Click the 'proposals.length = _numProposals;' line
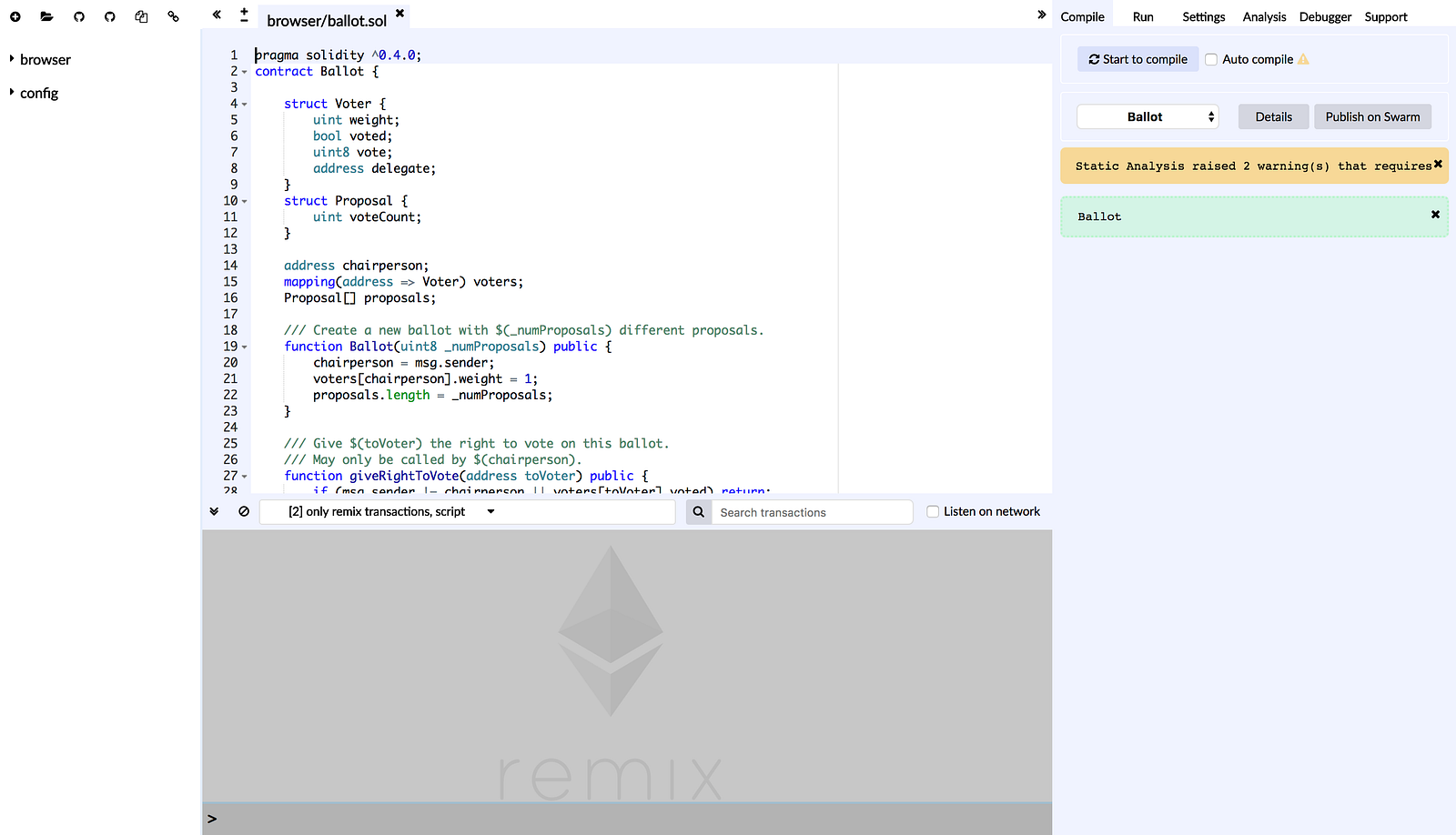This screenshot has width=1456, height=835. click(433, 396)
